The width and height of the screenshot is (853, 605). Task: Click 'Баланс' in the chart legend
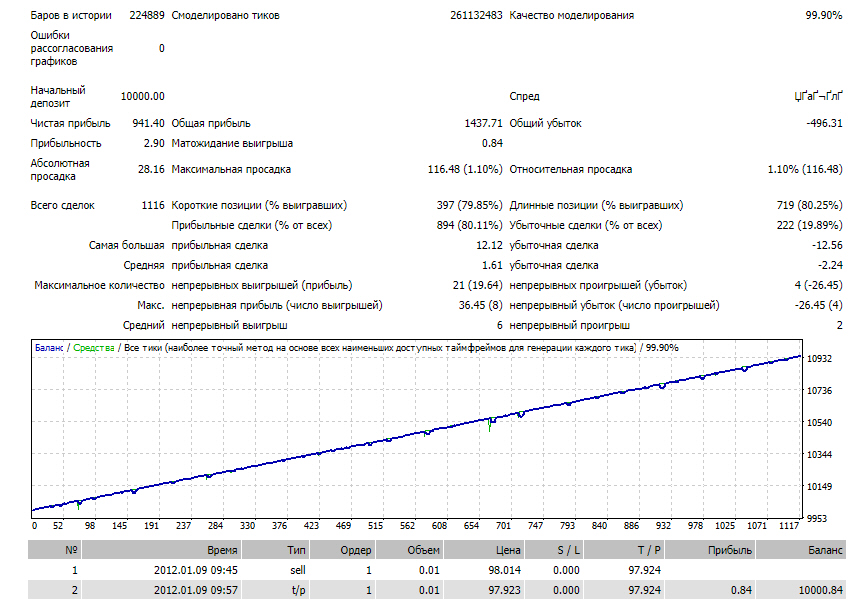(49, 348)
